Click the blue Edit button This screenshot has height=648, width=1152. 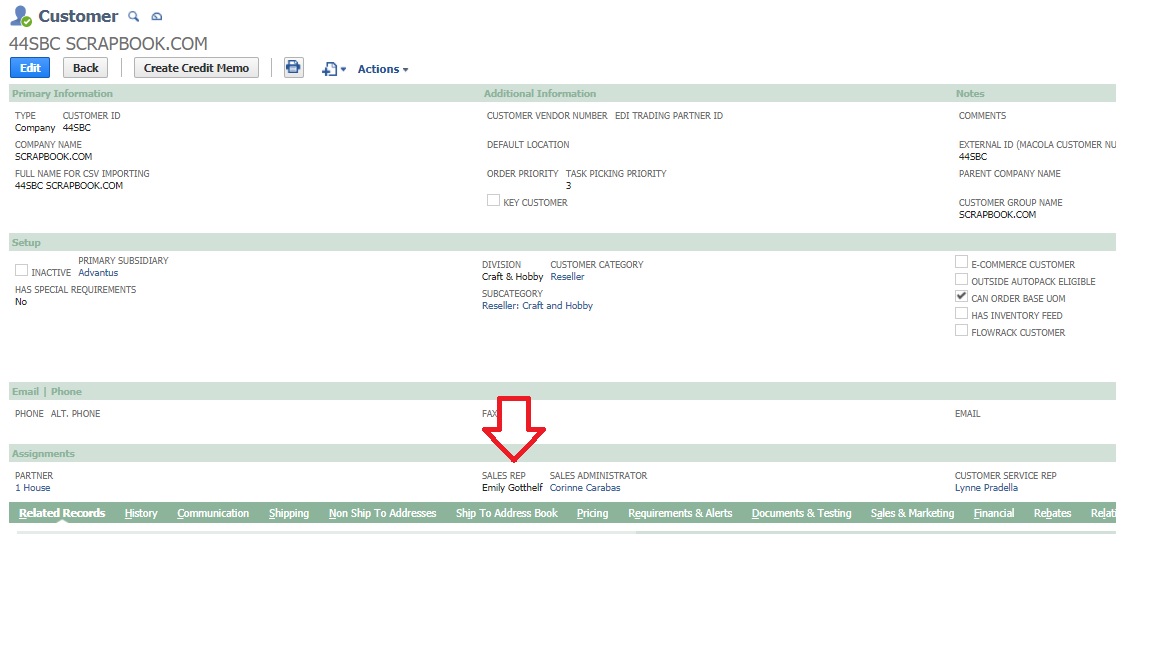(30, 68)
